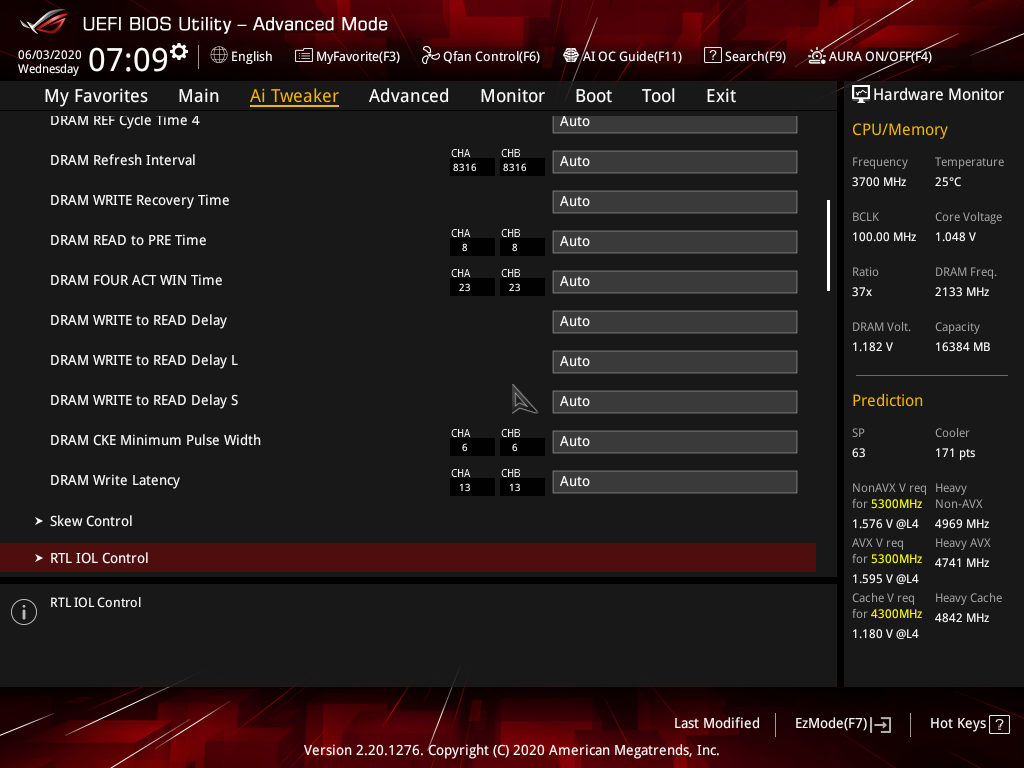Click the Hardware Monitor panel icon

click(861, 94)
